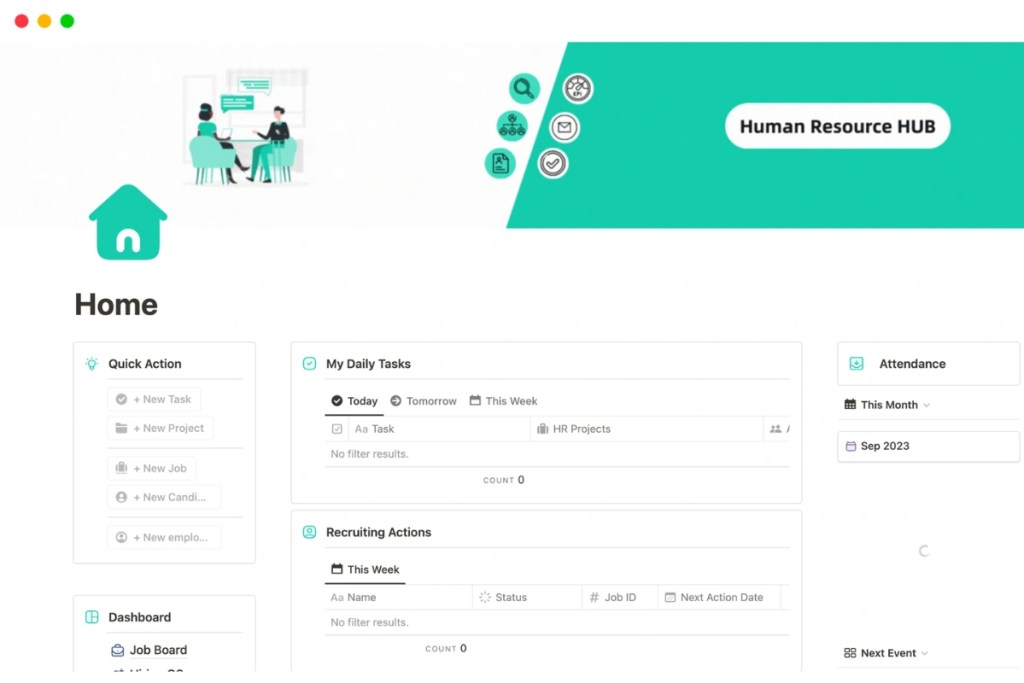Image resolution: width=1024 pixels, height=683 pixels.
Task: Click the org chart icon in banner
Action: point(512,126)
